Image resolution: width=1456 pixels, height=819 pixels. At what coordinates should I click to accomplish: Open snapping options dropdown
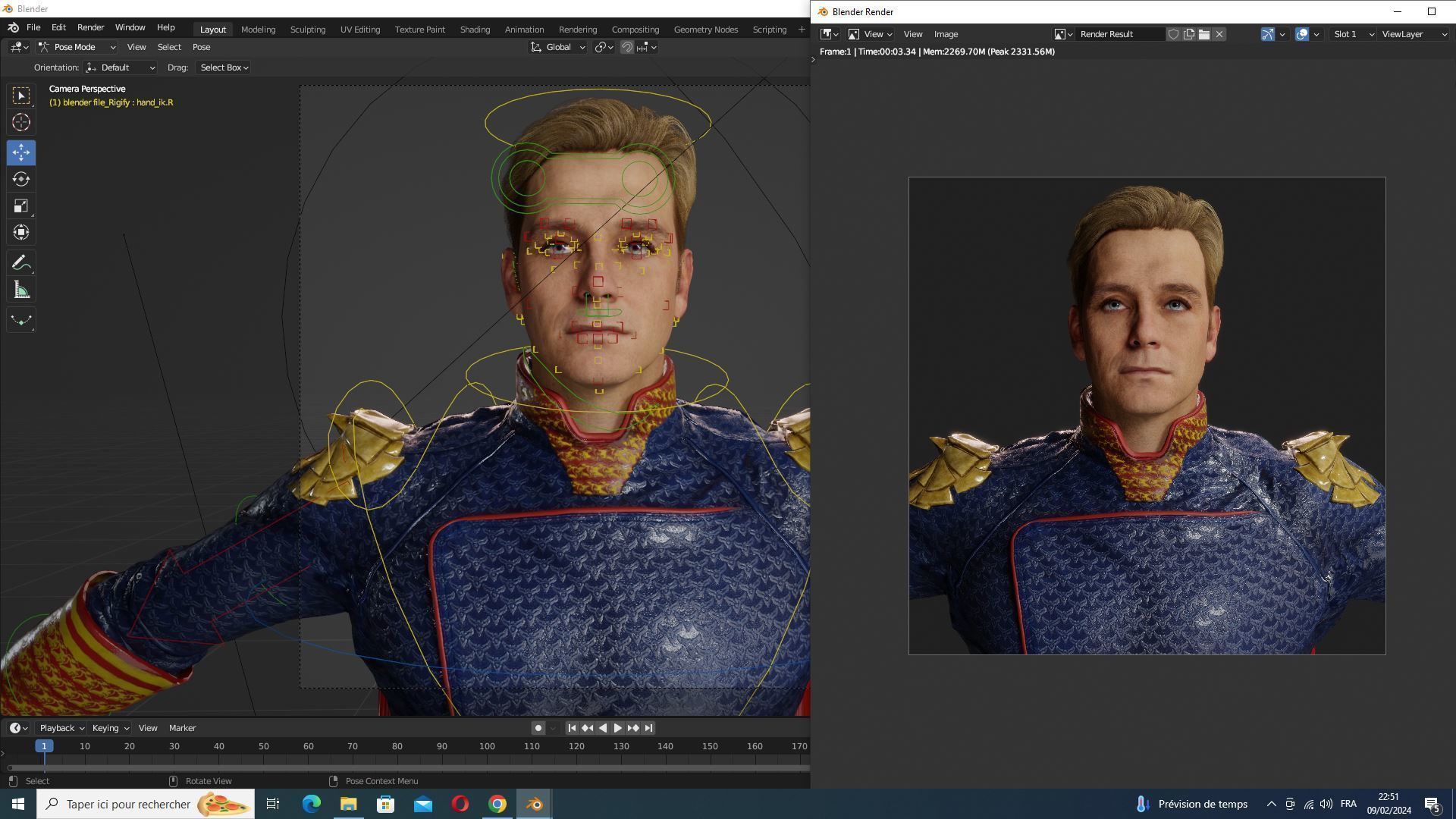tap(646, 47)
